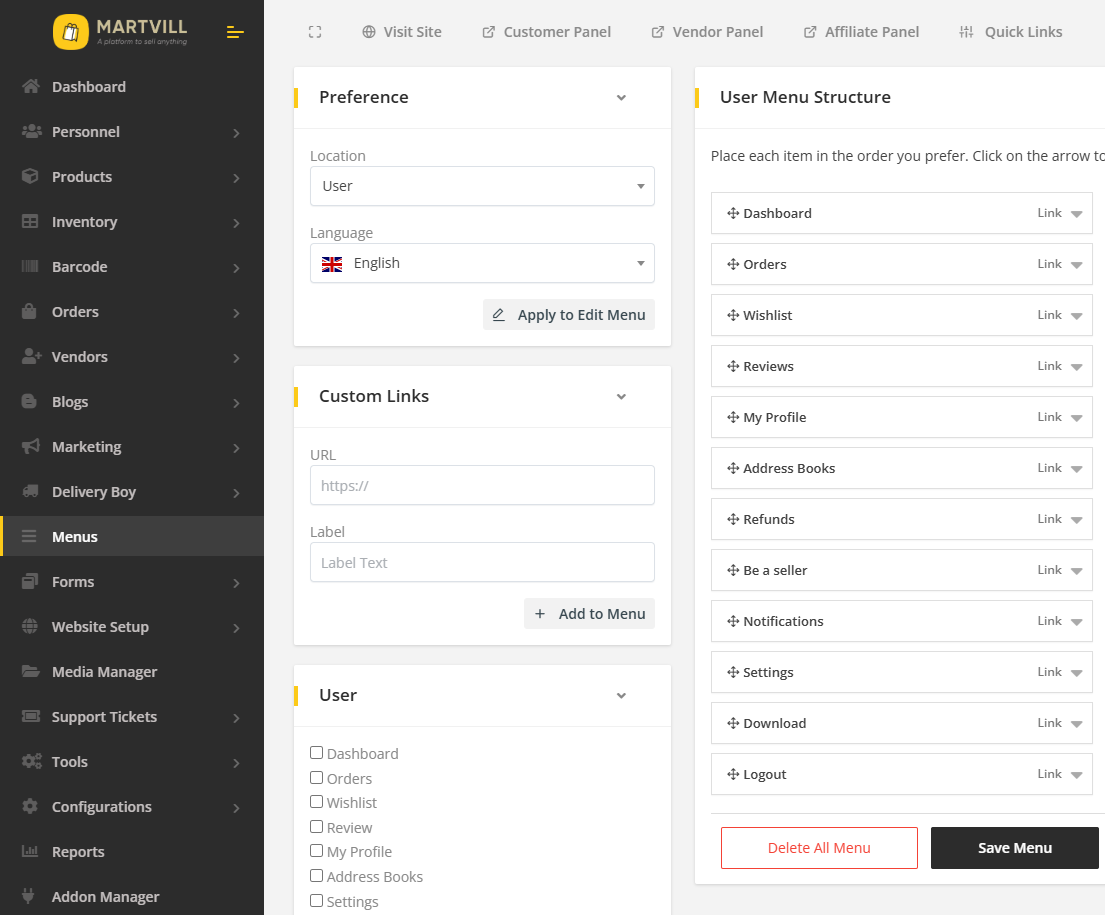Open Products in the sidebar menu
The image size is (1105, 915).
click(82, 177)
